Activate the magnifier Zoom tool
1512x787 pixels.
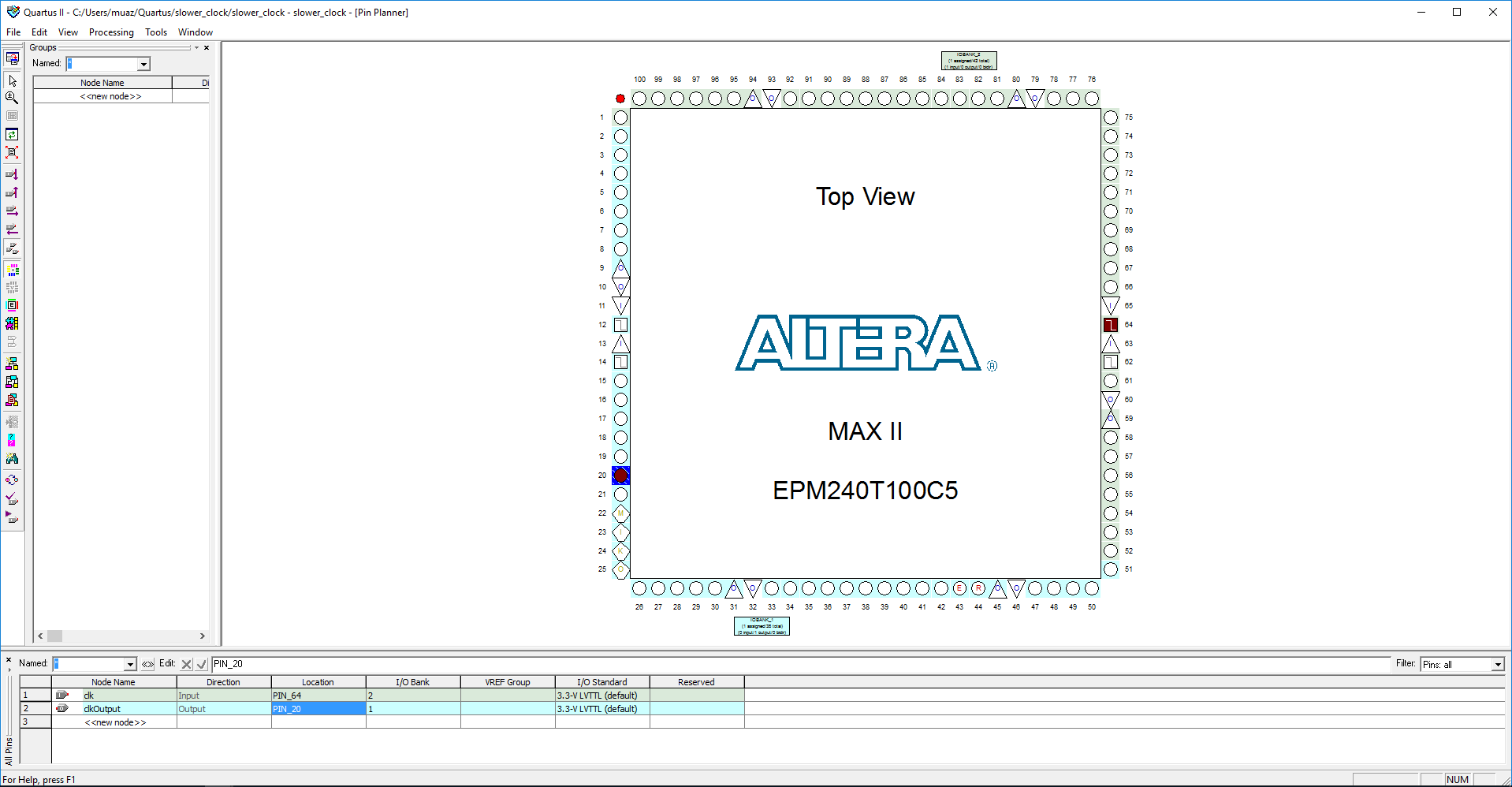point(12,98)
